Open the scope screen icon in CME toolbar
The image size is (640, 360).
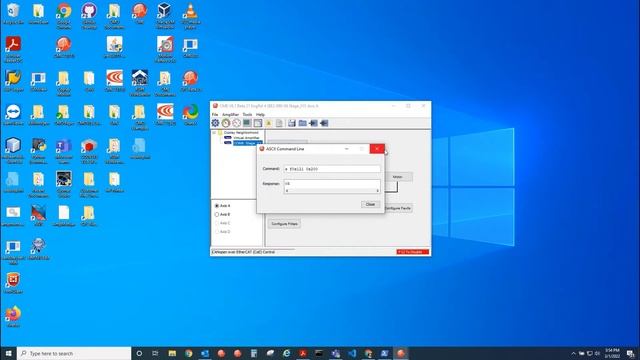point(247,123)
